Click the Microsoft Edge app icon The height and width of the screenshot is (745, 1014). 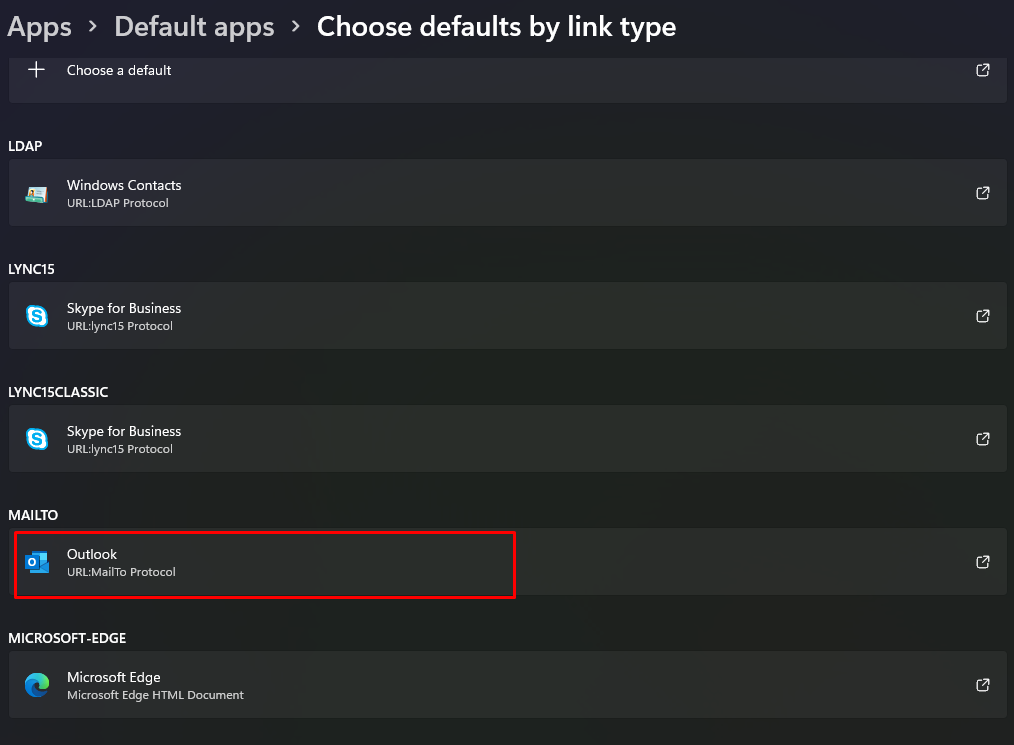[x=37, y=685]
